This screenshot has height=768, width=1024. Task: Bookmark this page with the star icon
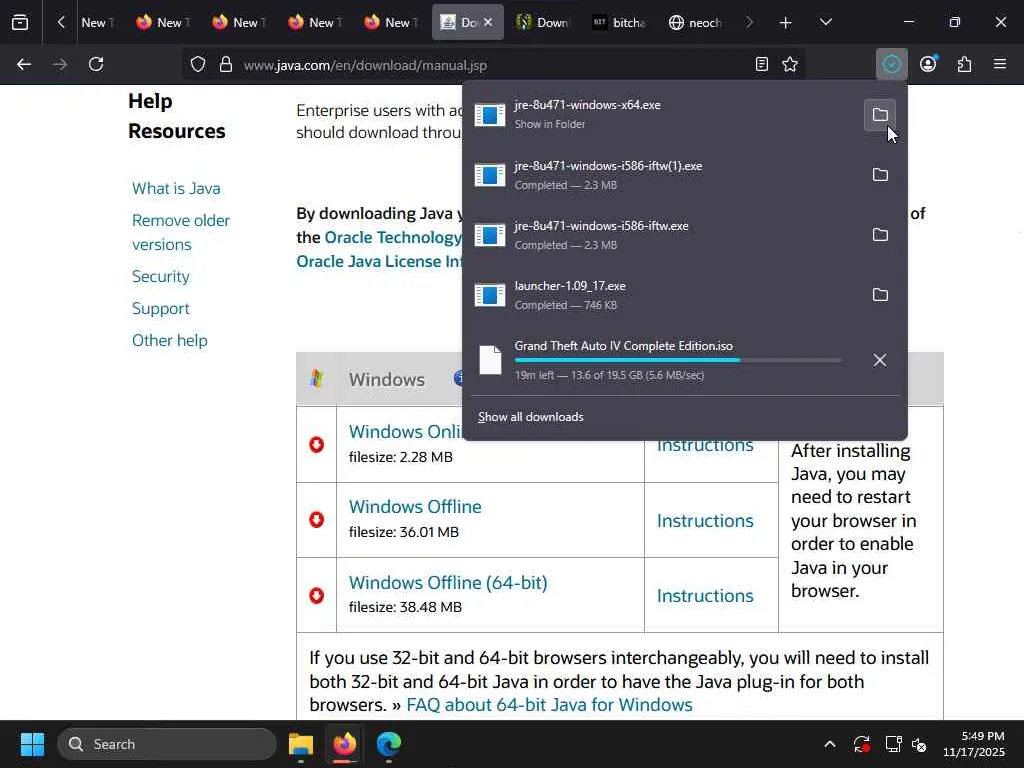[790, 64]
